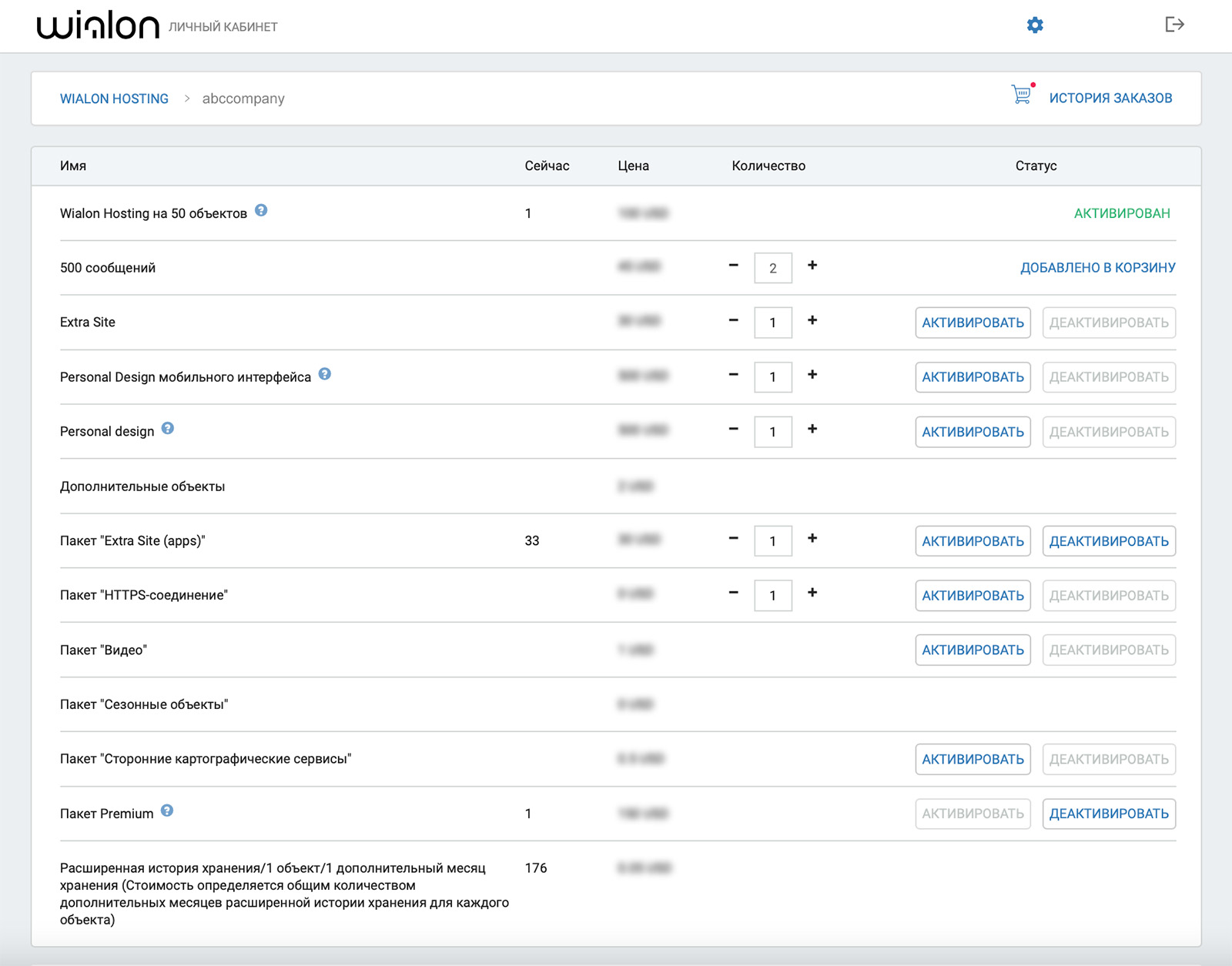
Task: Increase Пакет "HTTPS-соединение" quantity
Action: coord(812,593)
